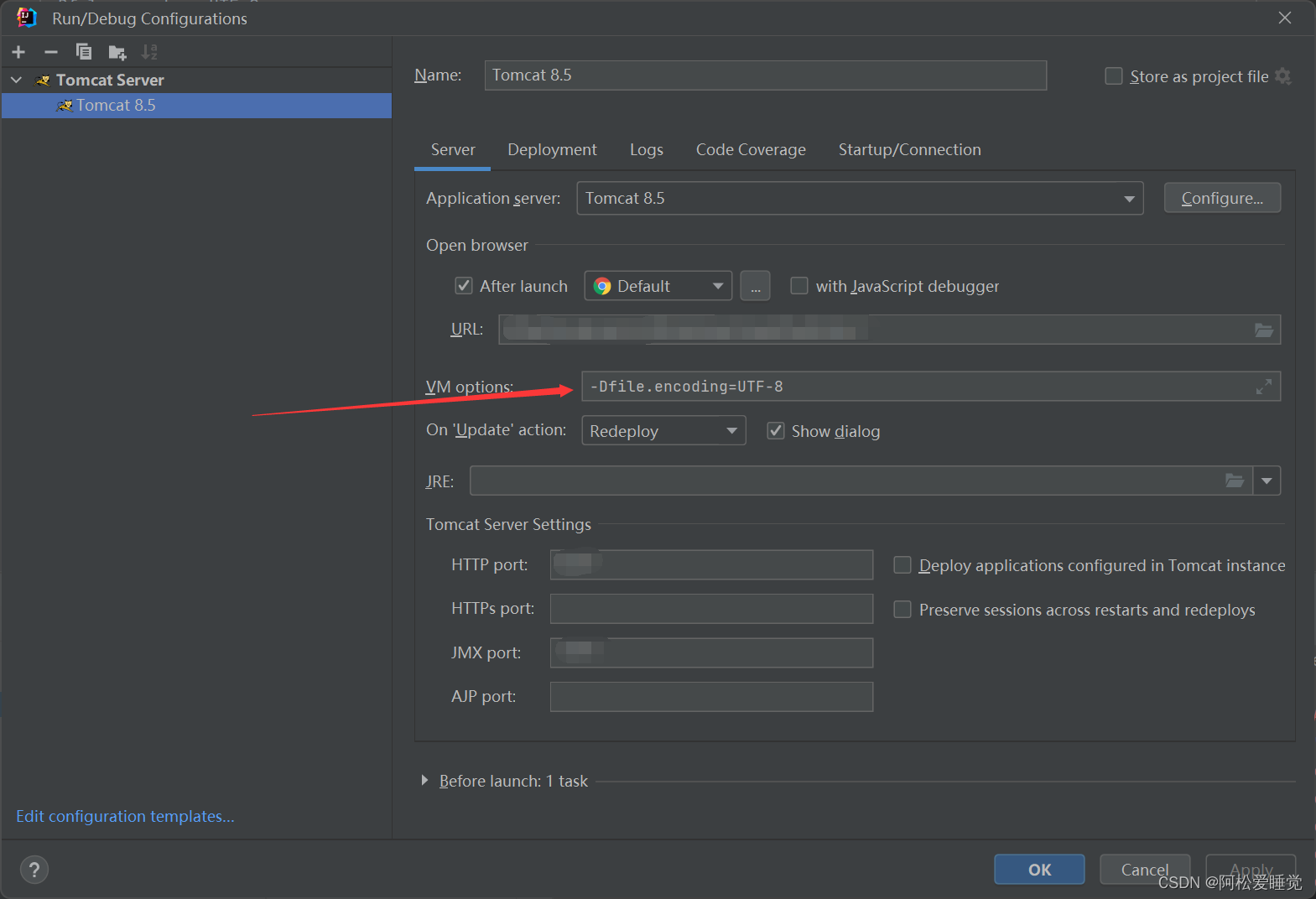Remove the selected configuration with the minus icon
This screenshot has height=899, width=1316.
pyautogui.click(x=51, y=52)
